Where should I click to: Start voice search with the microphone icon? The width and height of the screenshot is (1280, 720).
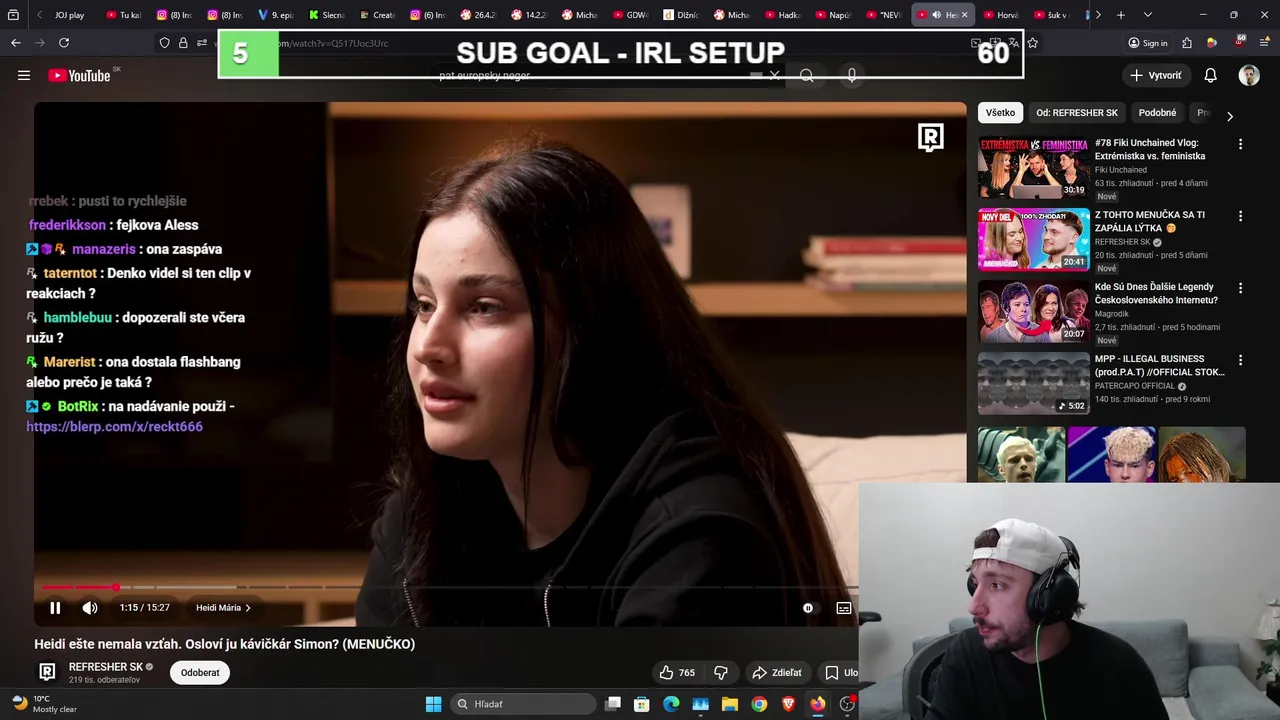click(x=852, y=76)
